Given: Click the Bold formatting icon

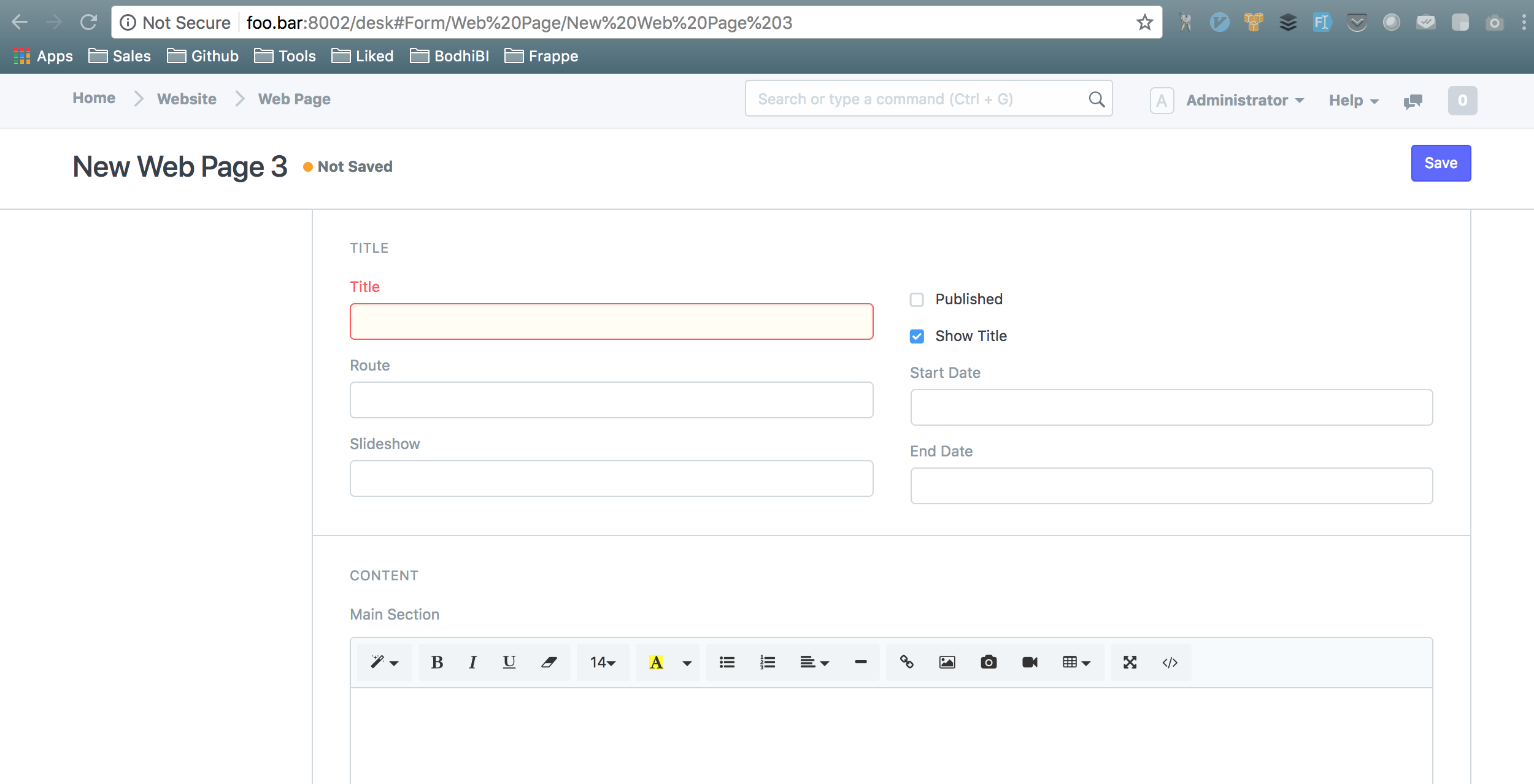Looking at the screenshot, I should pos(437,663).
